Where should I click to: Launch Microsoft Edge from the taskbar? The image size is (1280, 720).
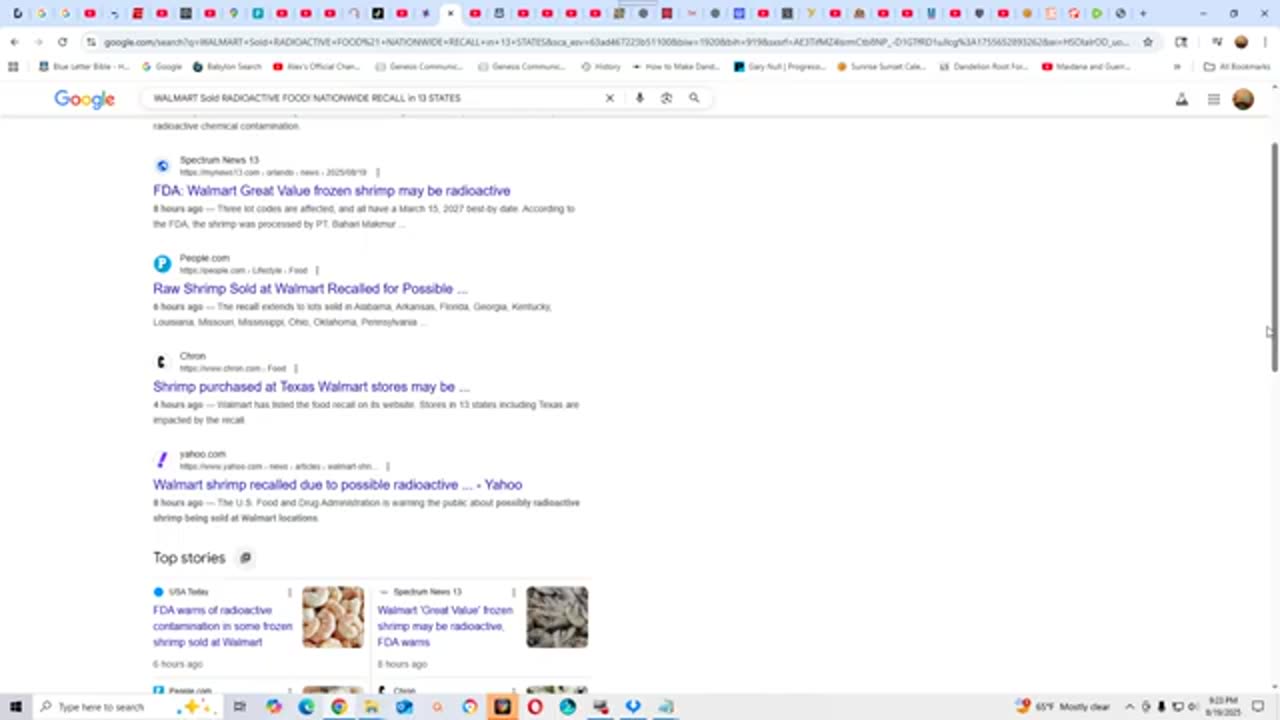click(x=306, y=707)
